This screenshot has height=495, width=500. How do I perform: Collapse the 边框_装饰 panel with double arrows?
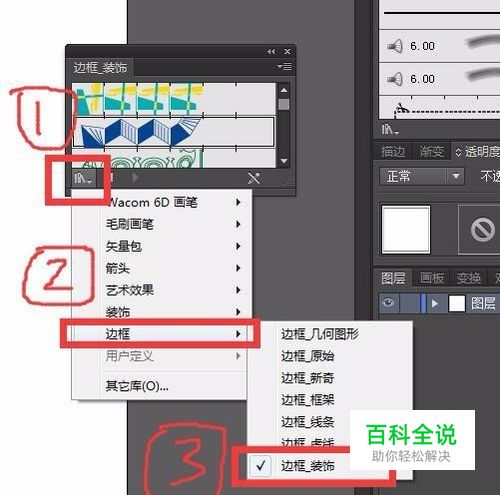pos(271,52)
